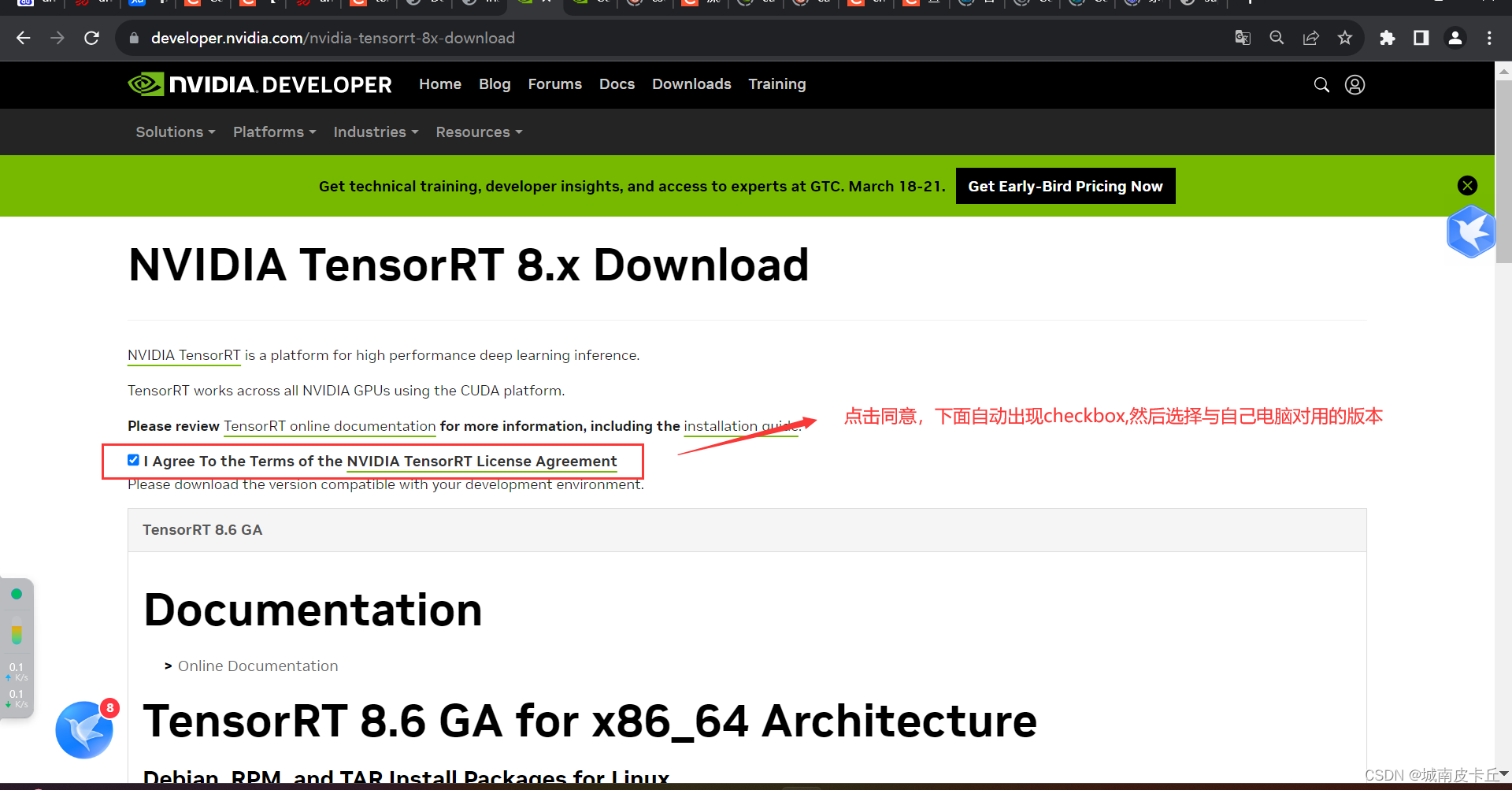Toggle the license agreement checkbox
1512x790 pixels.
click(x=133, y=460)
